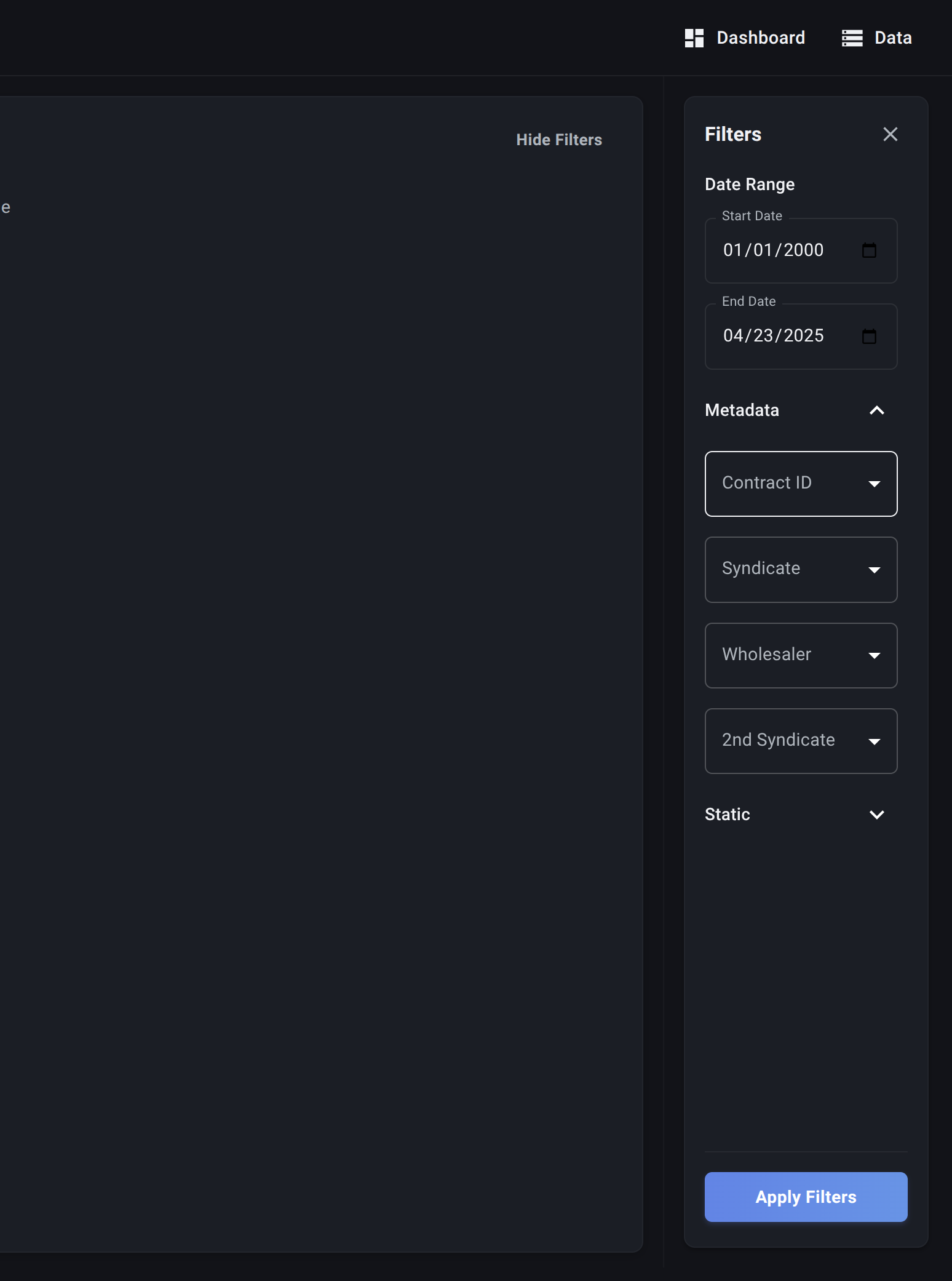Open the Start Date calendar picker icon
952x1281 pixels.
(869, 250)
